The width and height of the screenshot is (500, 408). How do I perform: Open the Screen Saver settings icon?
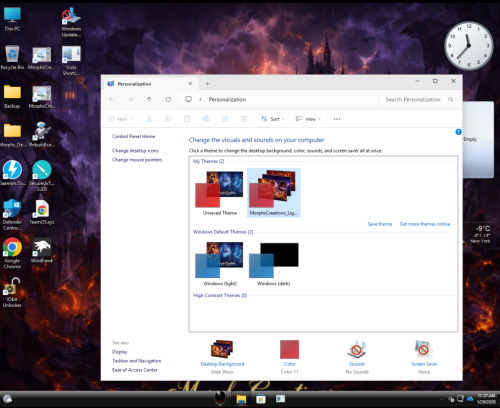pos(424,349)
